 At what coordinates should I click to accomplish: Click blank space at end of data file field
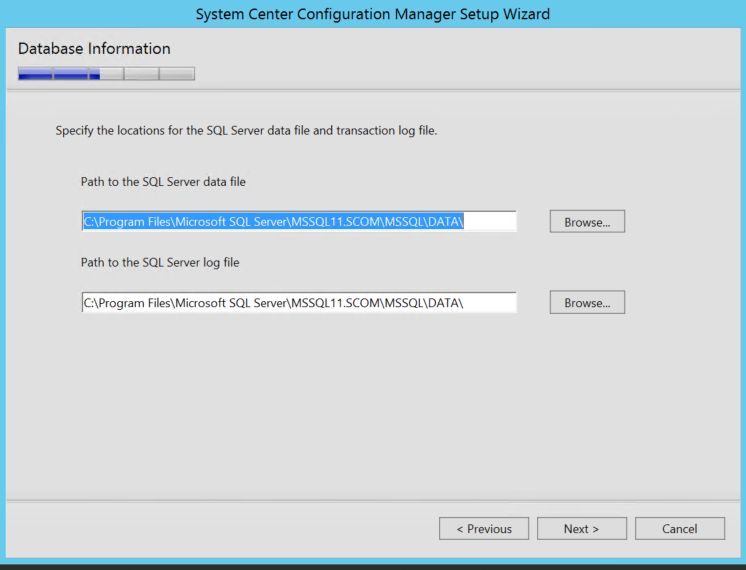(490, 222)
